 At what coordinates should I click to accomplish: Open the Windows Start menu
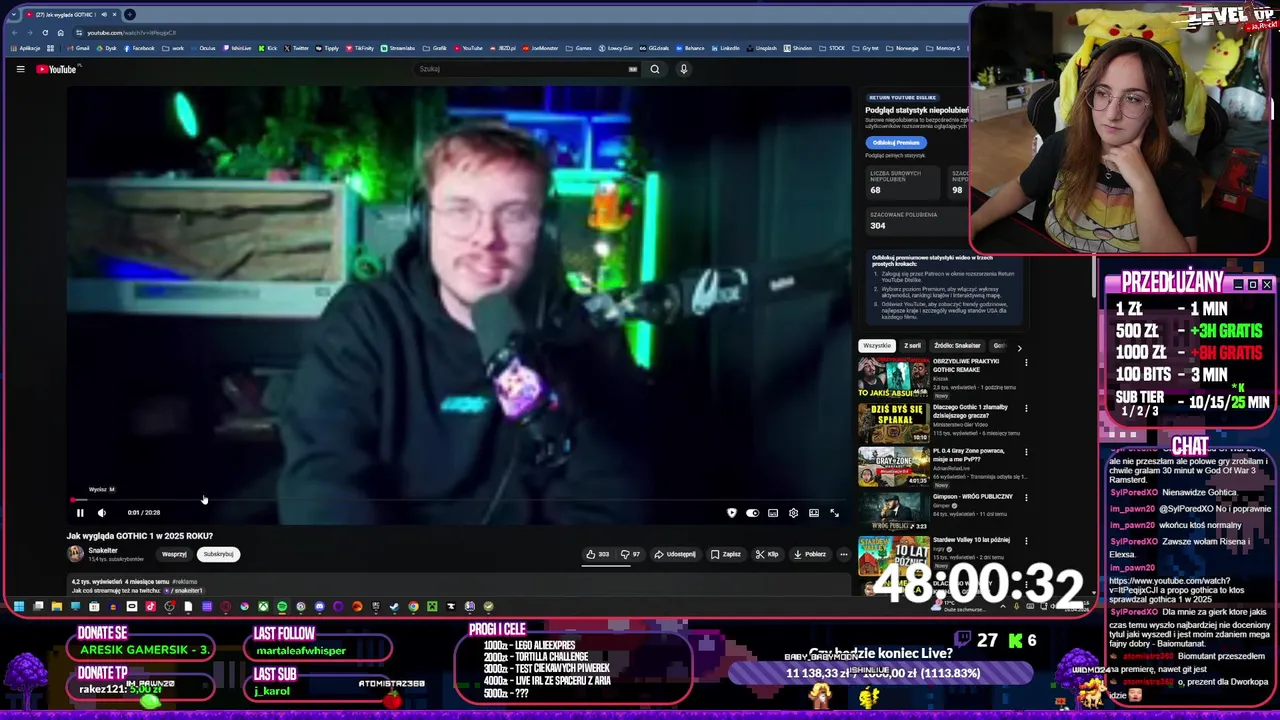click(x=18, y=606)
